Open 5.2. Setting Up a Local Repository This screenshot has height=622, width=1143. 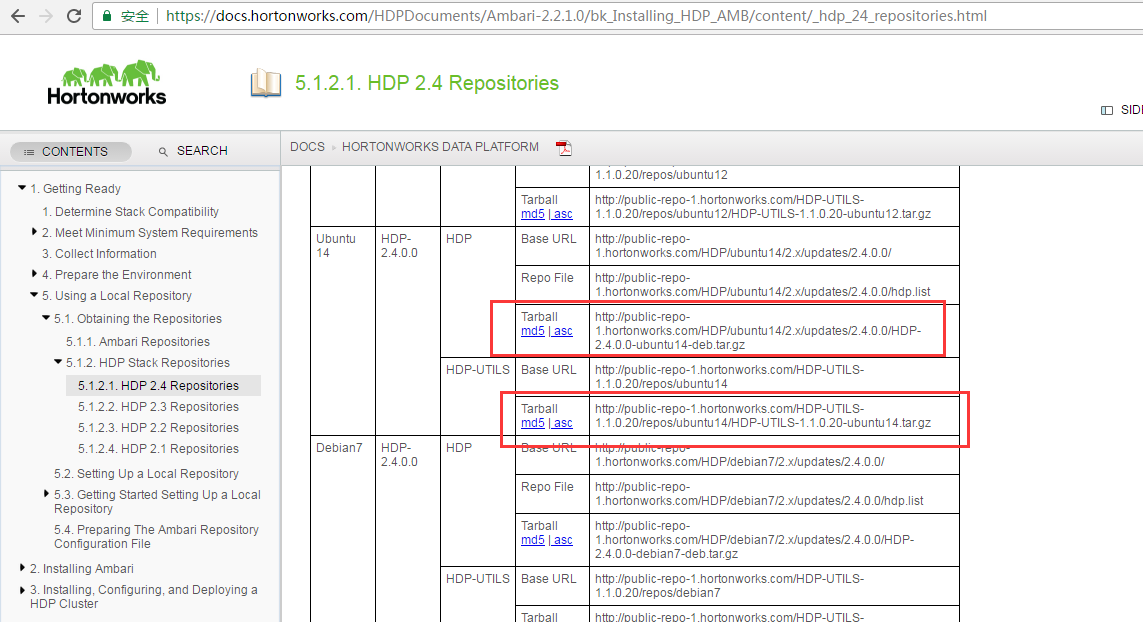tap(146, 474)
